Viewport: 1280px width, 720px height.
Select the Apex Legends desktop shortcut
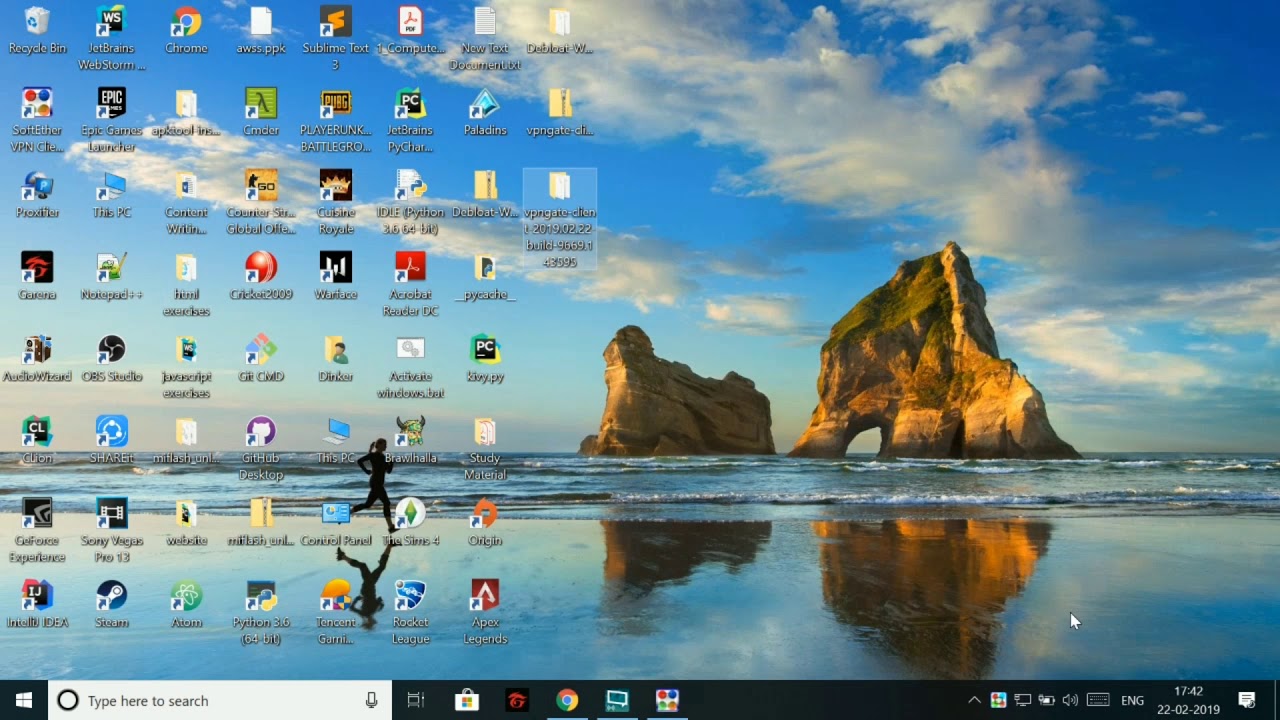485,612
